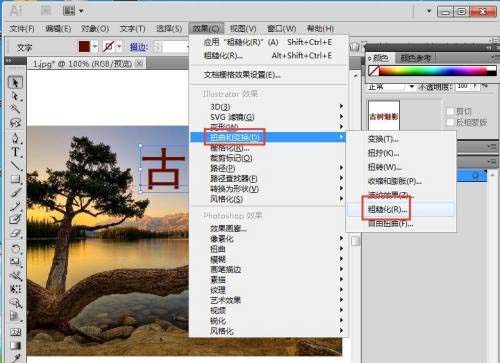Viewport: 500px width, 363px height.
Task: Click the Ai application logo
Action: tap(16, 11)
